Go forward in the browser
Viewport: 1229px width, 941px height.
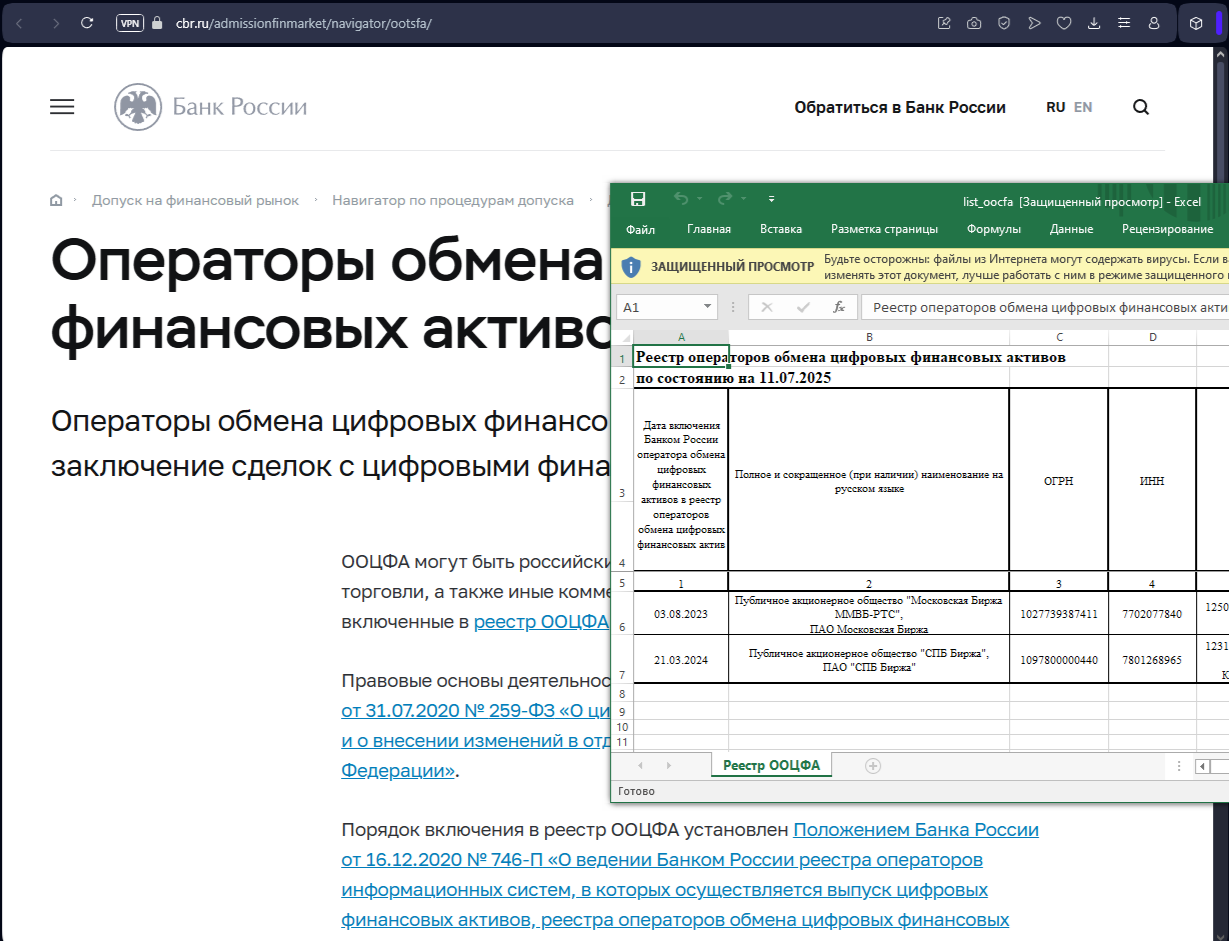point(54,23)
